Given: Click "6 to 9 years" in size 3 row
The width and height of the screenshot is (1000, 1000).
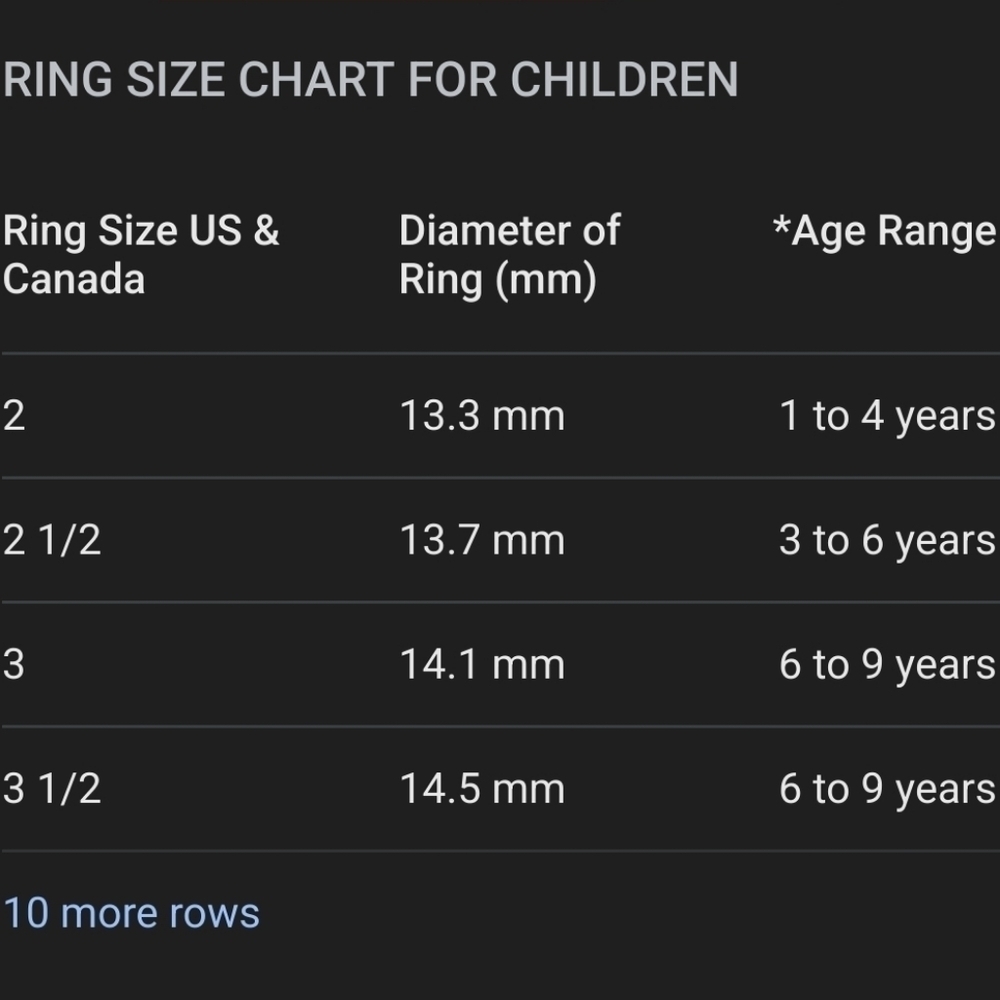Looking at the screenshot, I should coord(887,665).
